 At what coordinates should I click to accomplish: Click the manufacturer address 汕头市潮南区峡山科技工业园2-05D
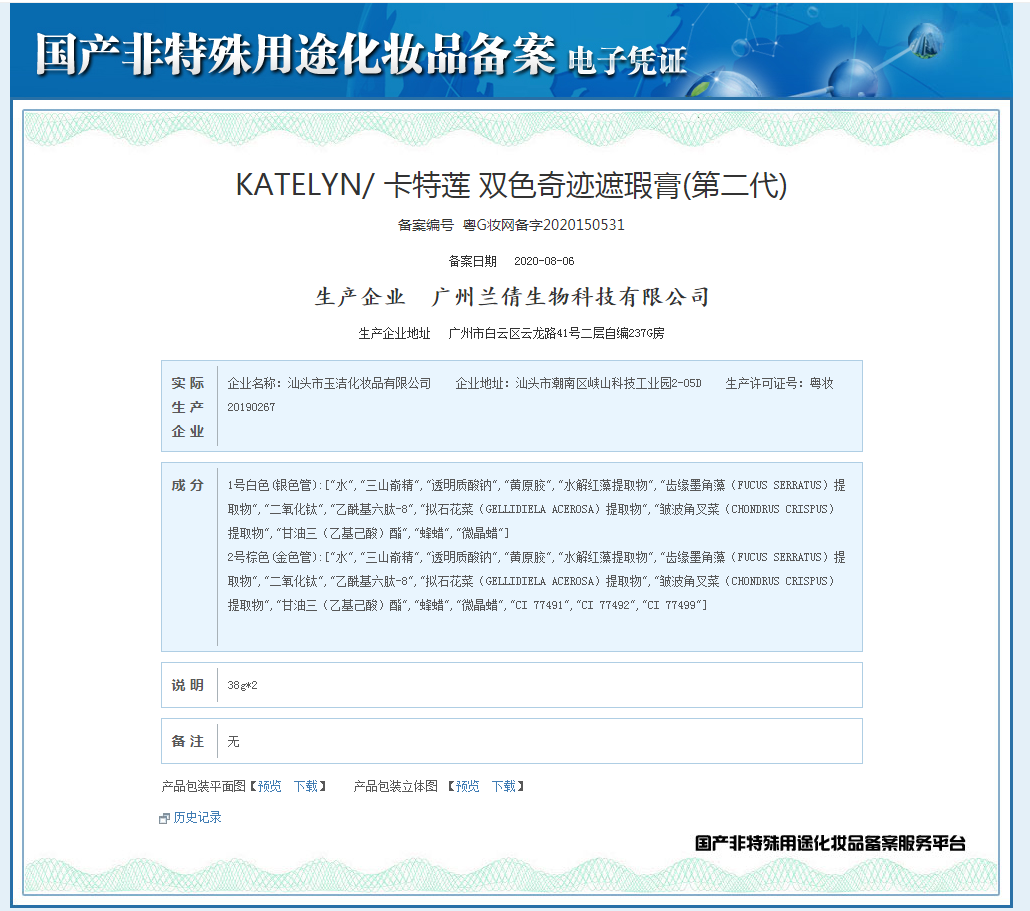tap(608, 384)
